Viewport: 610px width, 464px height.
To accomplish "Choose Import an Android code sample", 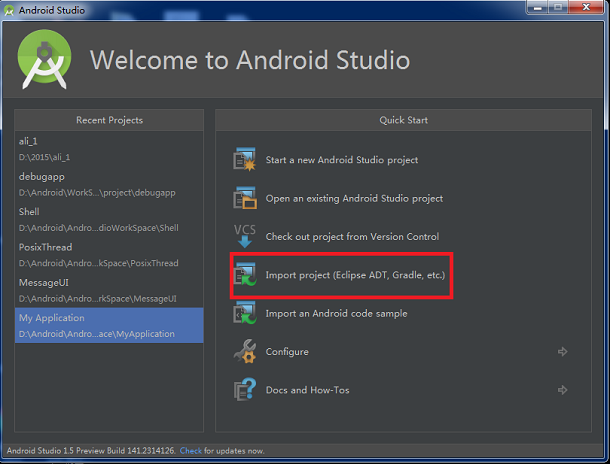I will click(x=337, y=313).
